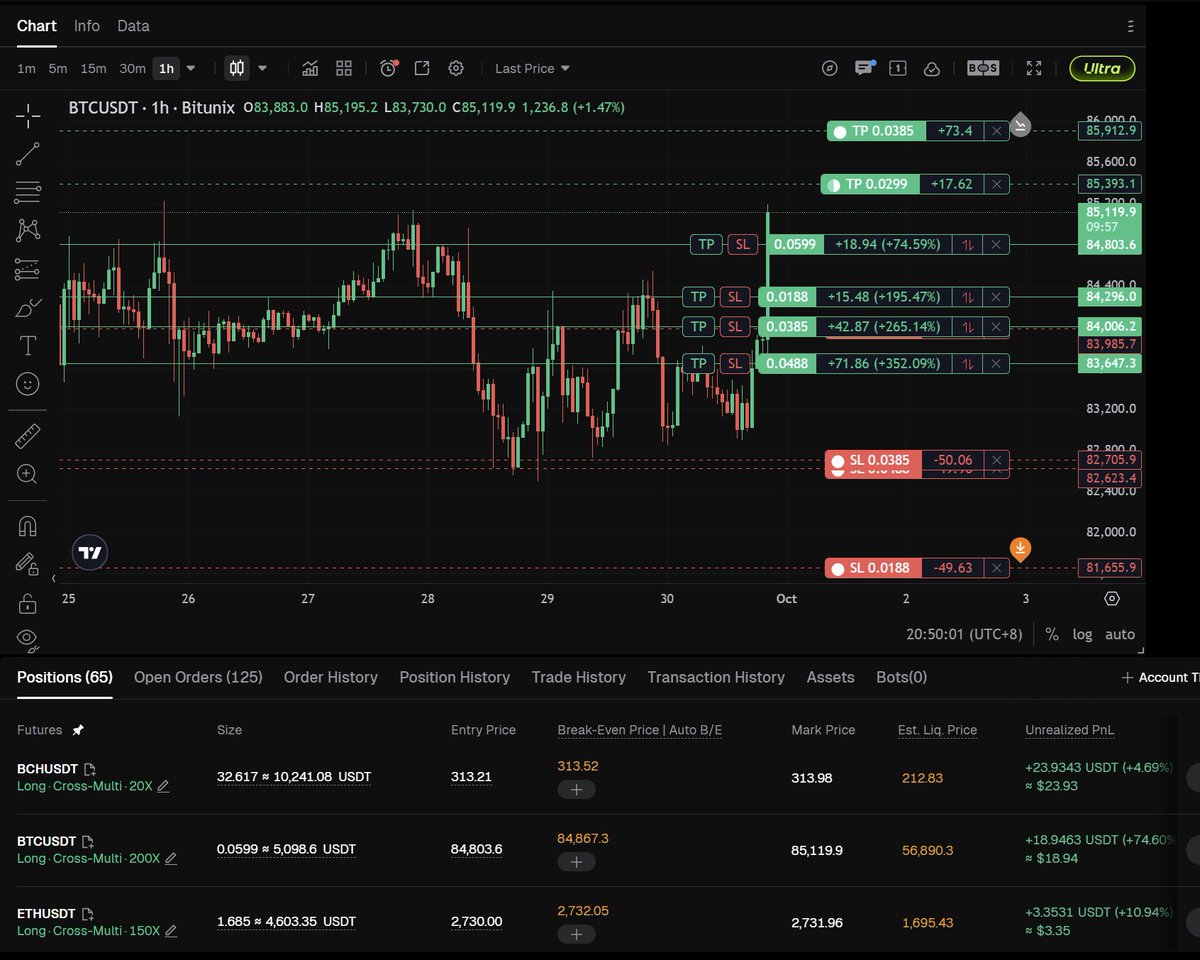Viewport: 1200px width, 960px height.
Task: Open the chat message icon
Action: tap(864, 68)
